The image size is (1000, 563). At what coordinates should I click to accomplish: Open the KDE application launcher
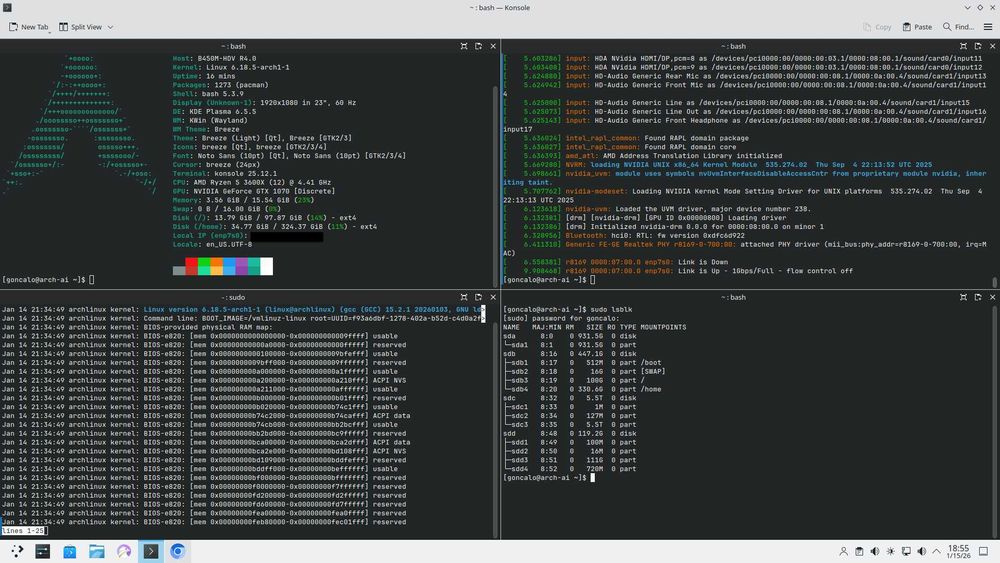pyautogui.click(x=16, y=551)
